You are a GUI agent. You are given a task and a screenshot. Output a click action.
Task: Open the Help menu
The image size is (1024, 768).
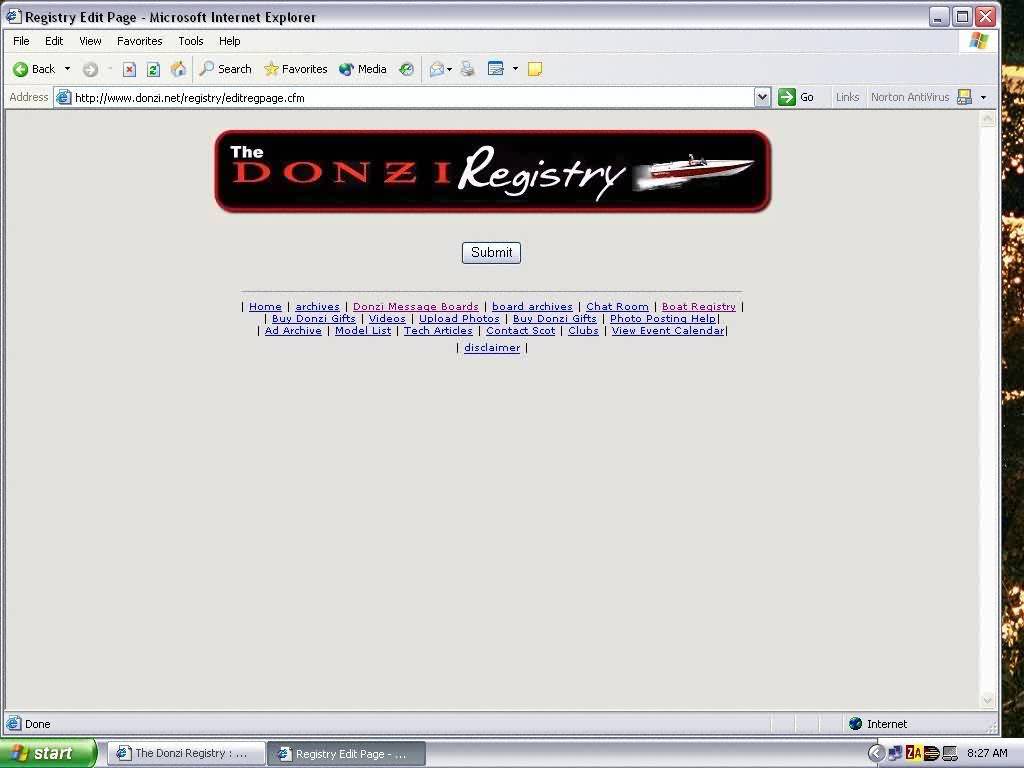[229, 41]
